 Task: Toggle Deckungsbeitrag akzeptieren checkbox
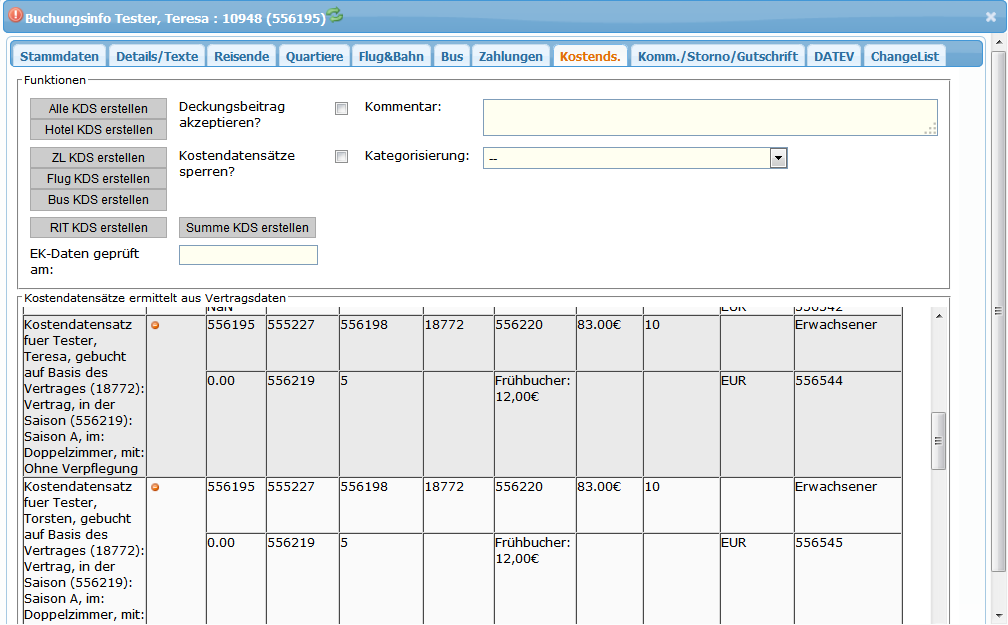(341, 108)
